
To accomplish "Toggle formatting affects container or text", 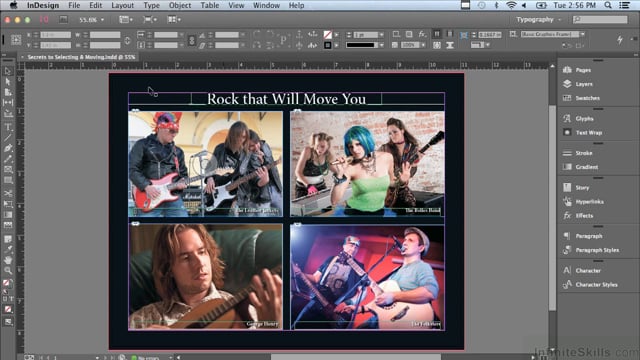I will [8, 299].
